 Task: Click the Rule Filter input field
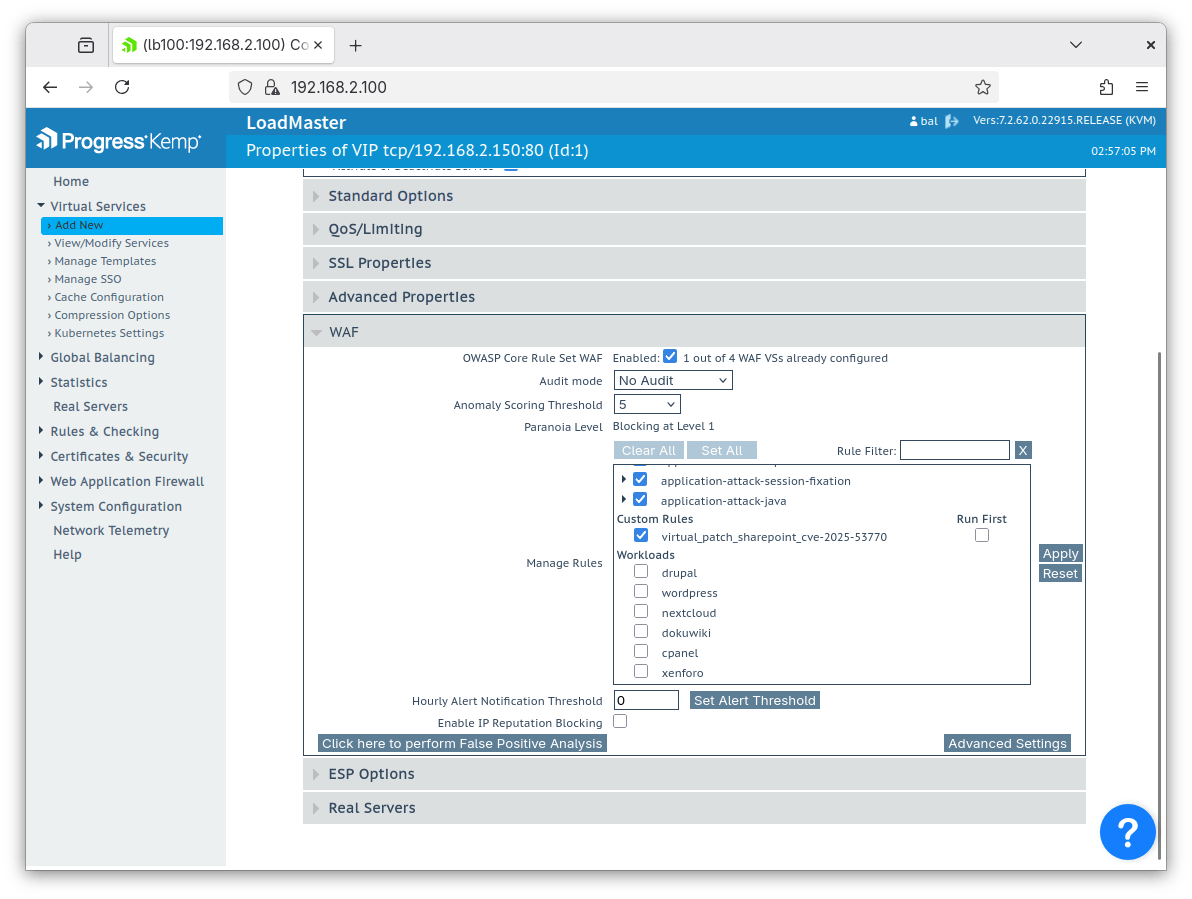pos(955,451)
